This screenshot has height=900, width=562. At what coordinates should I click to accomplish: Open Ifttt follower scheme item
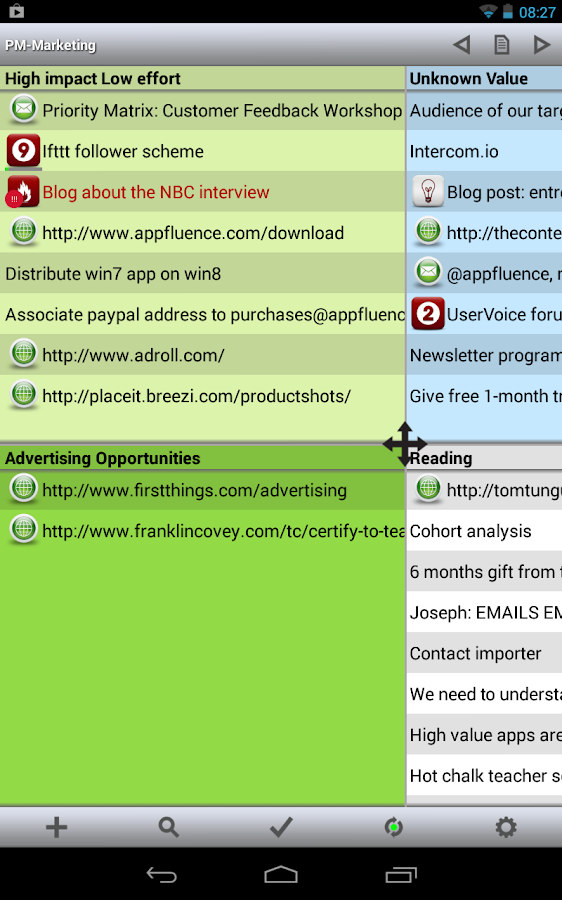tap(203, 151)
